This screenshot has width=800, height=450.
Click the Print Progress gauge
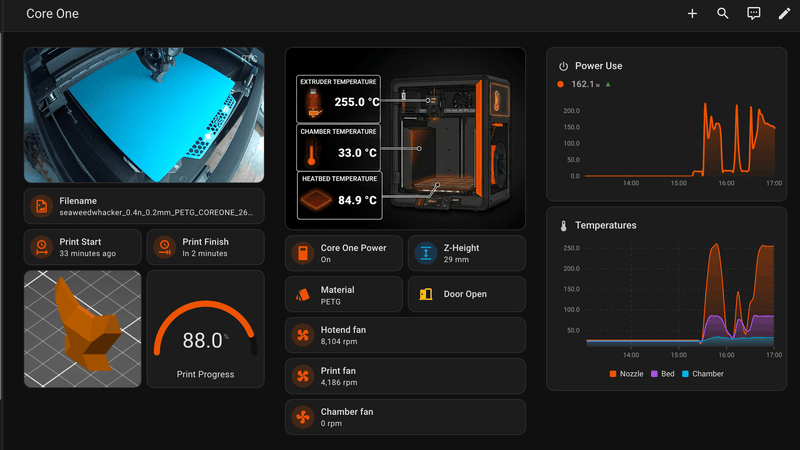[x=206, y=329]
